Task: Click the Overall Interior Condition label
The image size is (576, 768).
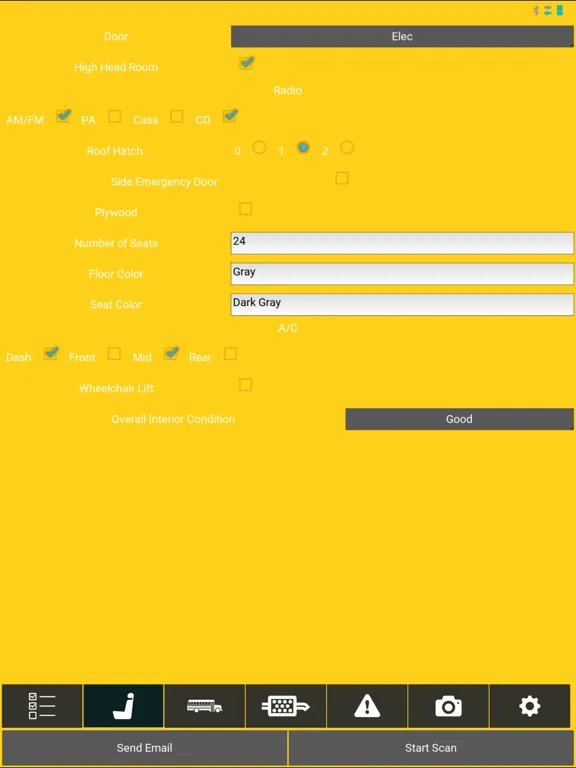Action: (173, 419)
